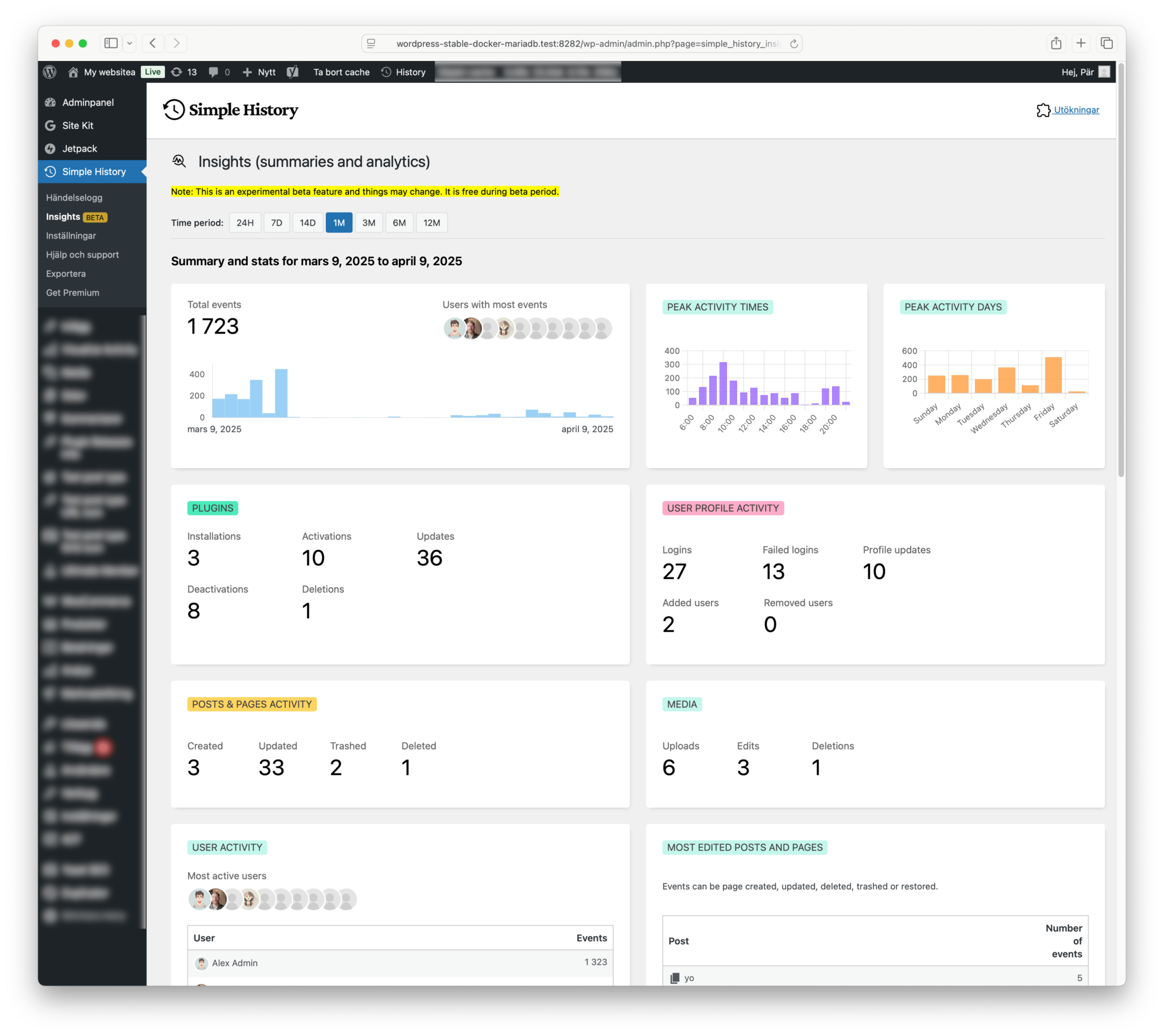This screenshot has height=1036, width=1164.
Task: Go to Händelselogg in Simple History menu
Action: (x=74, y=198)
